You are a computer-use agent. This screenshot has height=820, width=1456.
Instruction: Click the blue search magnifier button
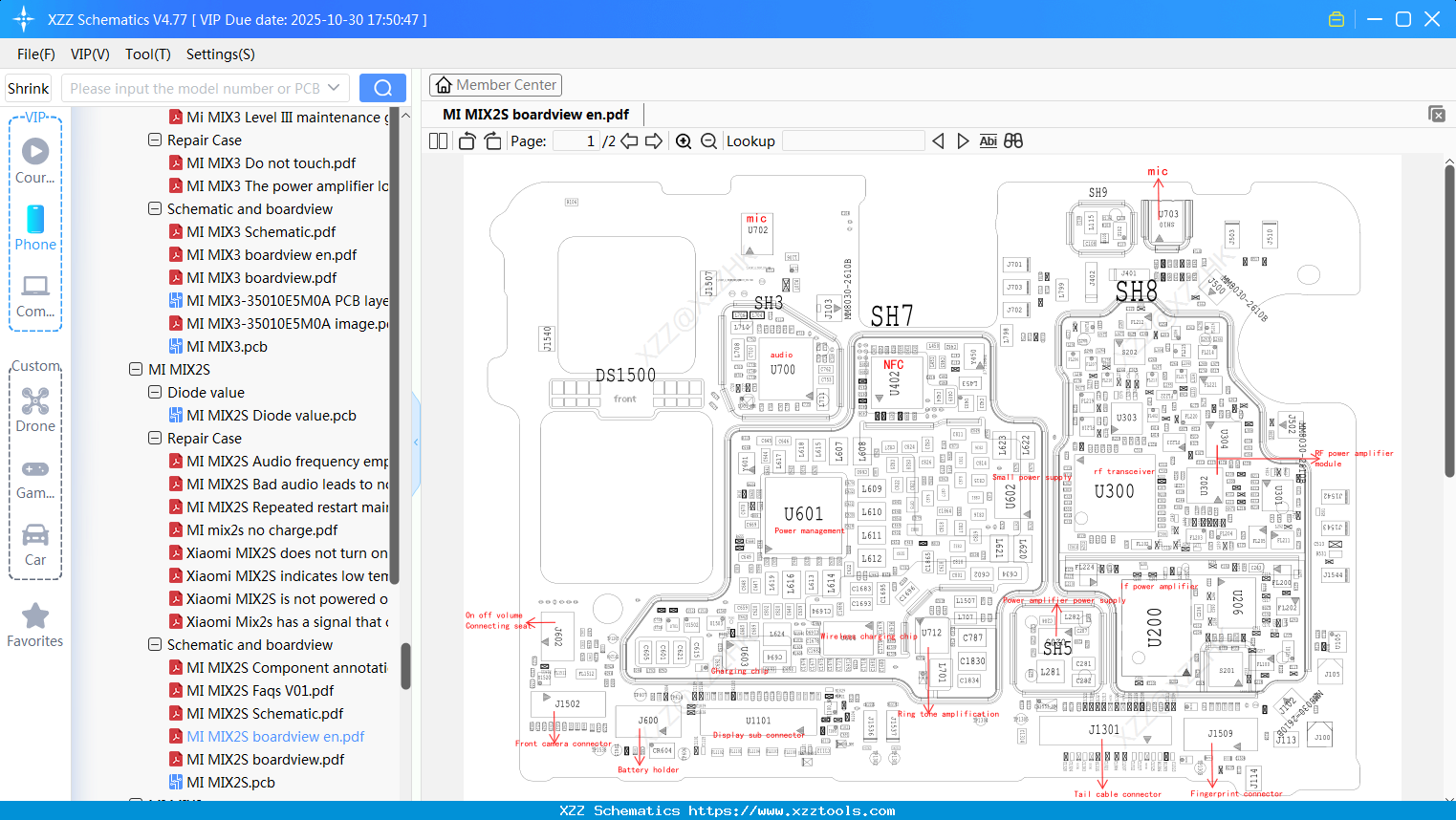pos(382,87)
